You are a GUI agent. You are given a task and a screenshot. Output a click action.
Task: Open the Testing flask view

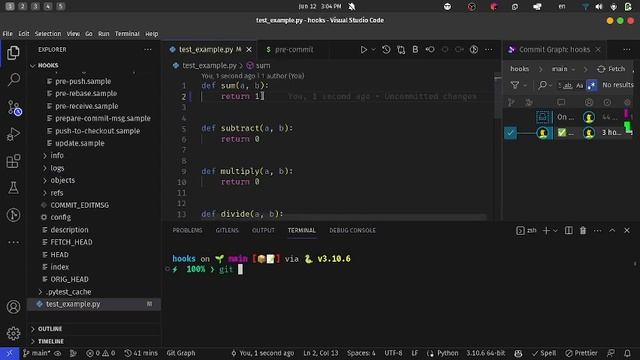(13, 188)
